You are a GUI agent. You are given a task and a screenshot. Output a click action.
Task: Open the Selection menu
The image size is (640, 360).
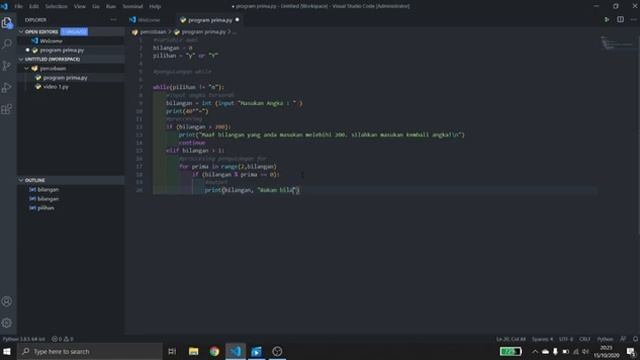point(56,6)
